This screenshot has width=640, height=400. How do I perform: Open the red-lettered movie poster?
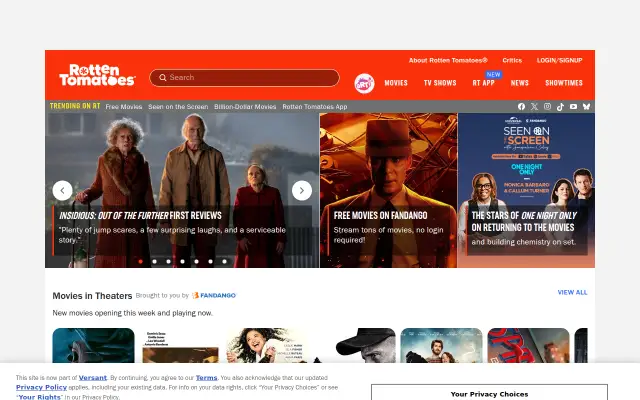528,345
